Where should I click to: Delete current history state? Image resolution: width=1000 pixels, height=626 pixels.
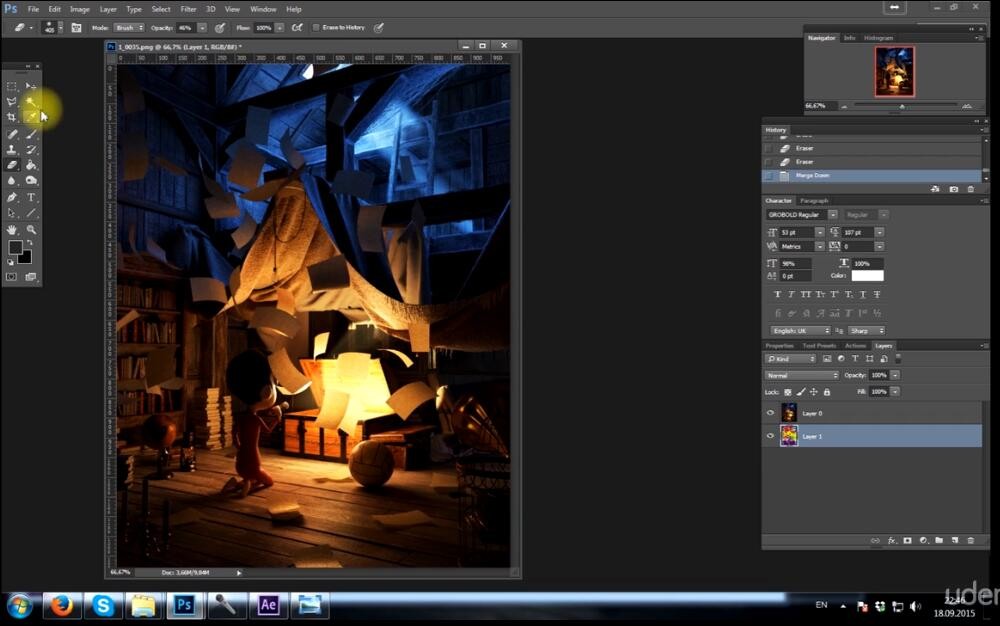(971, 189)
